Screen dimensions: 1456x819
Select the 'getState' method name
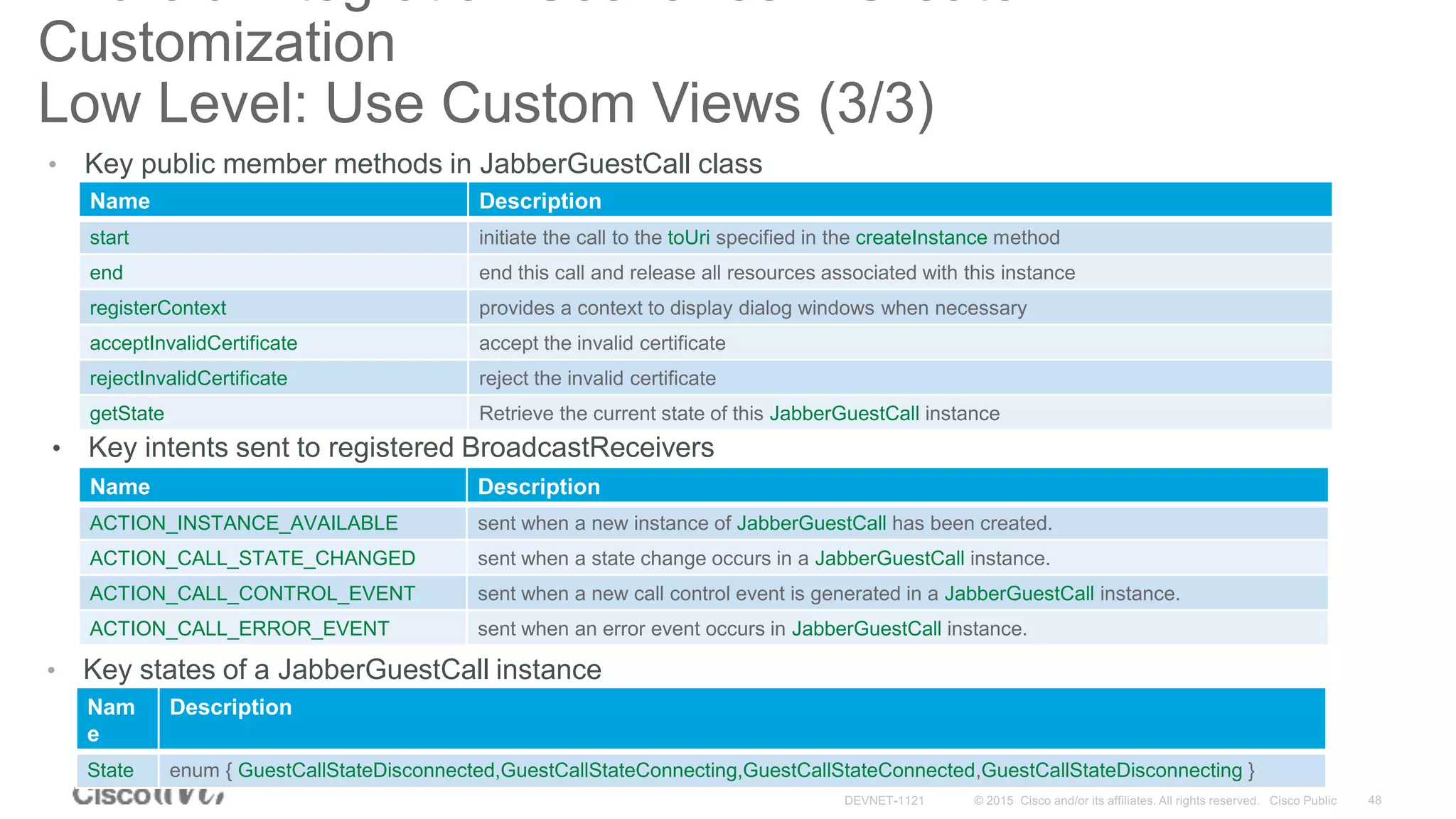[127, 414]
